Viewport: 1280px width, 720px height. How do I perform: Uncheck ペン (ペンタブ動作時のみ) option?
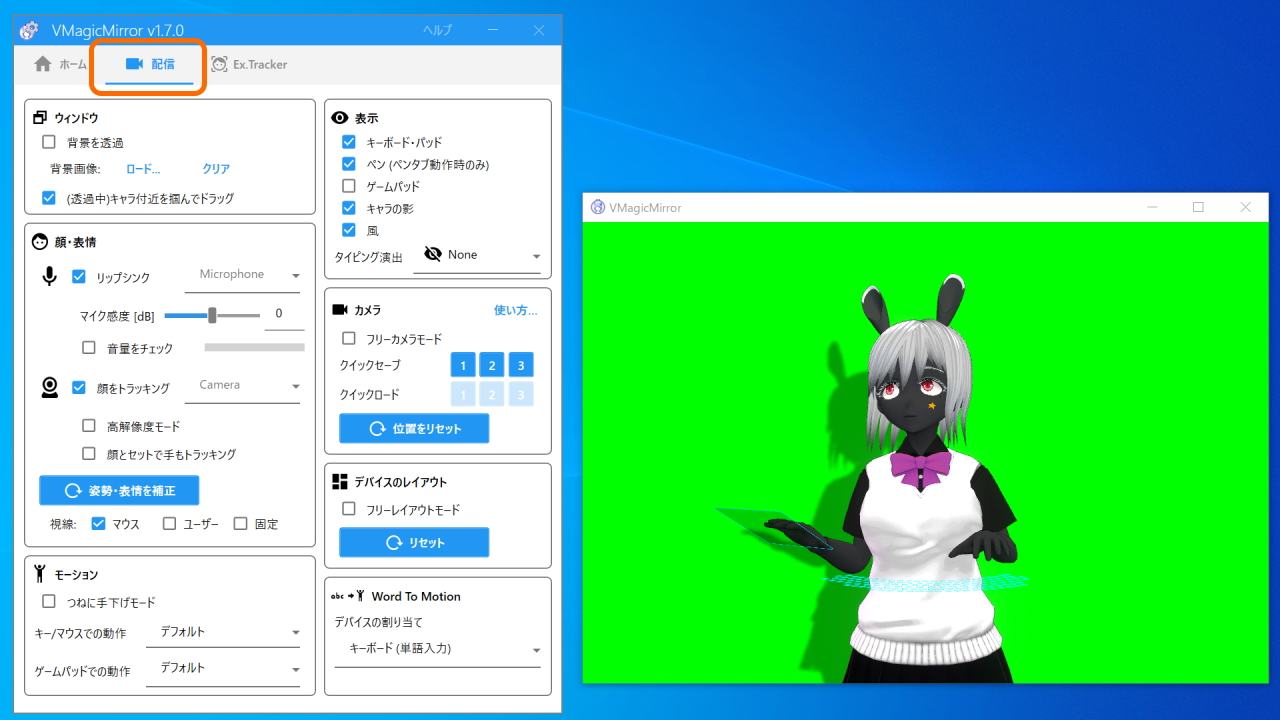[x=349, y=164]
